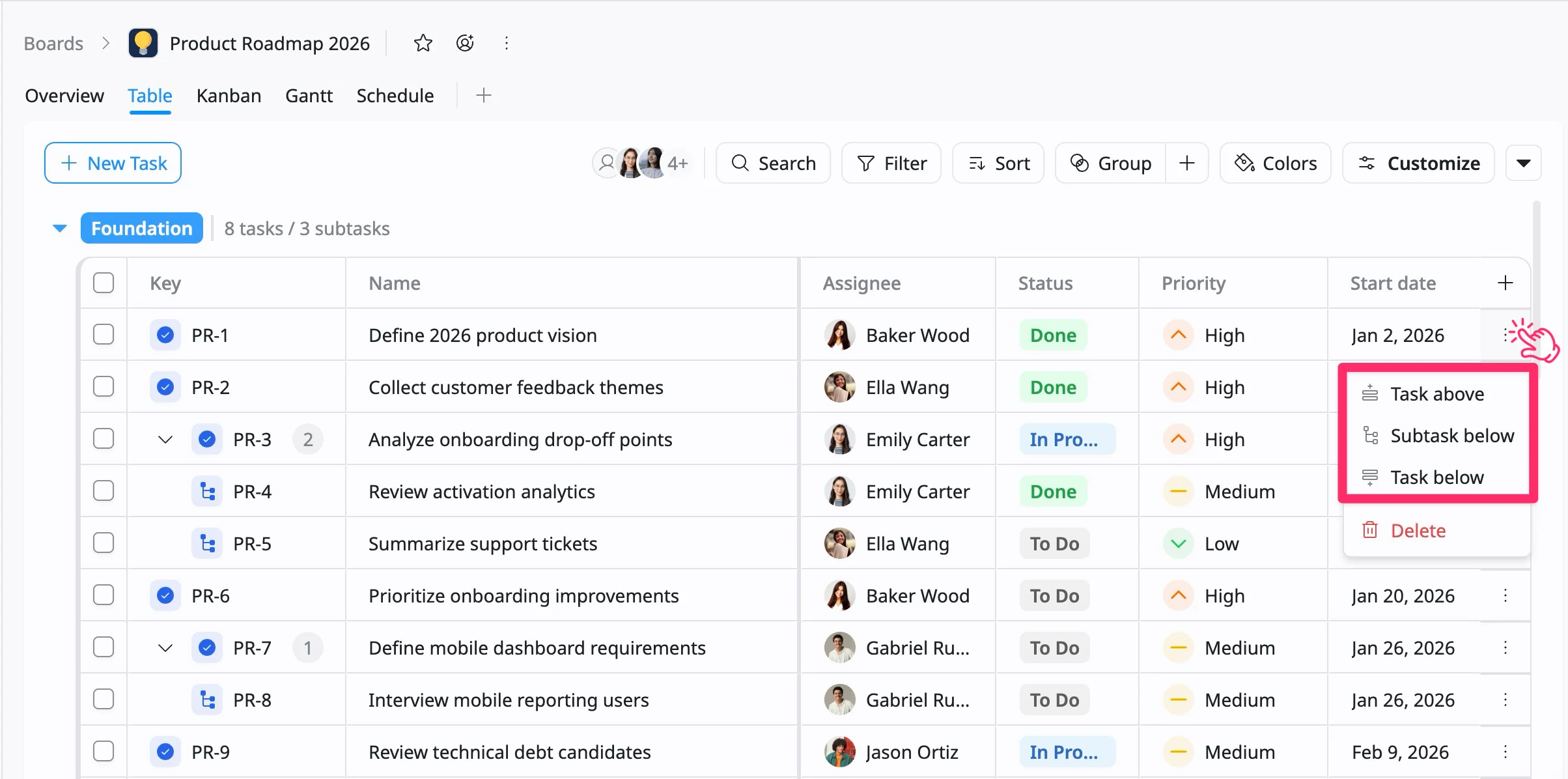The image size is (1568, 779).
Task: Click the subtask count badge on PR-3
Action: point(308,439)
